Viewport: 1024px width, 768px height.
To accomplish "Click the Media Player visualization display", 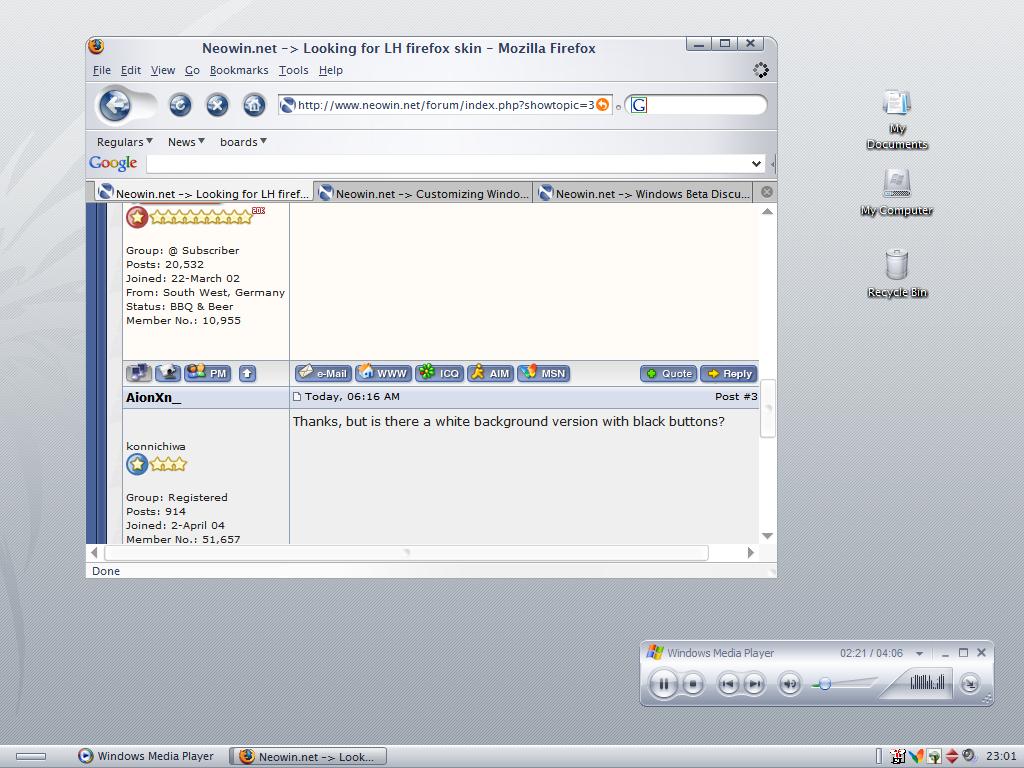I will point(927,682).
